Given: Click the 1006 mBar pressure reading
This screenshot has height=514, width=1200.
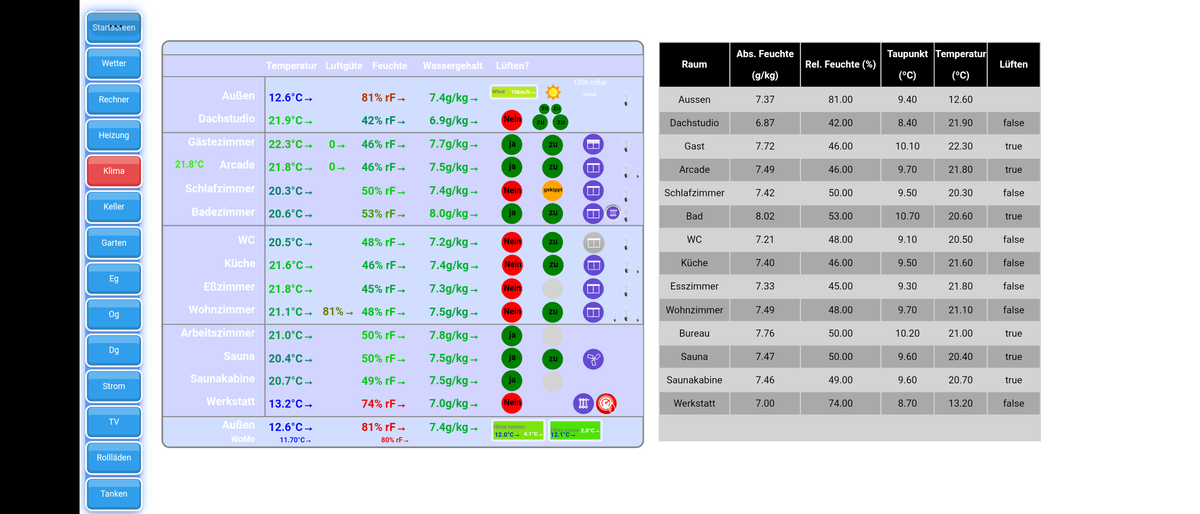Looking at the screenshot, I should coord(590,82).
